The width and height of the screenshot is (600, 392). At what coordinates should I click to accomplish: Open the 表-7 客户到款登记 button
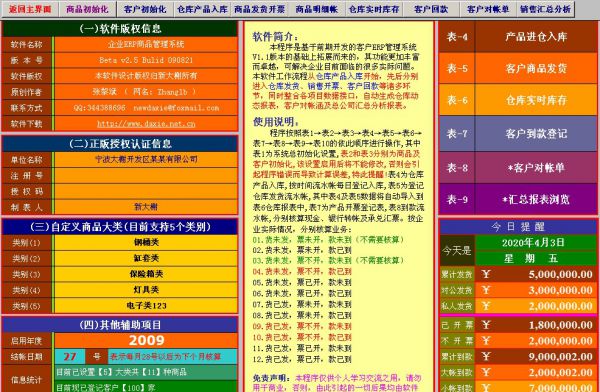tap(518, 134)
